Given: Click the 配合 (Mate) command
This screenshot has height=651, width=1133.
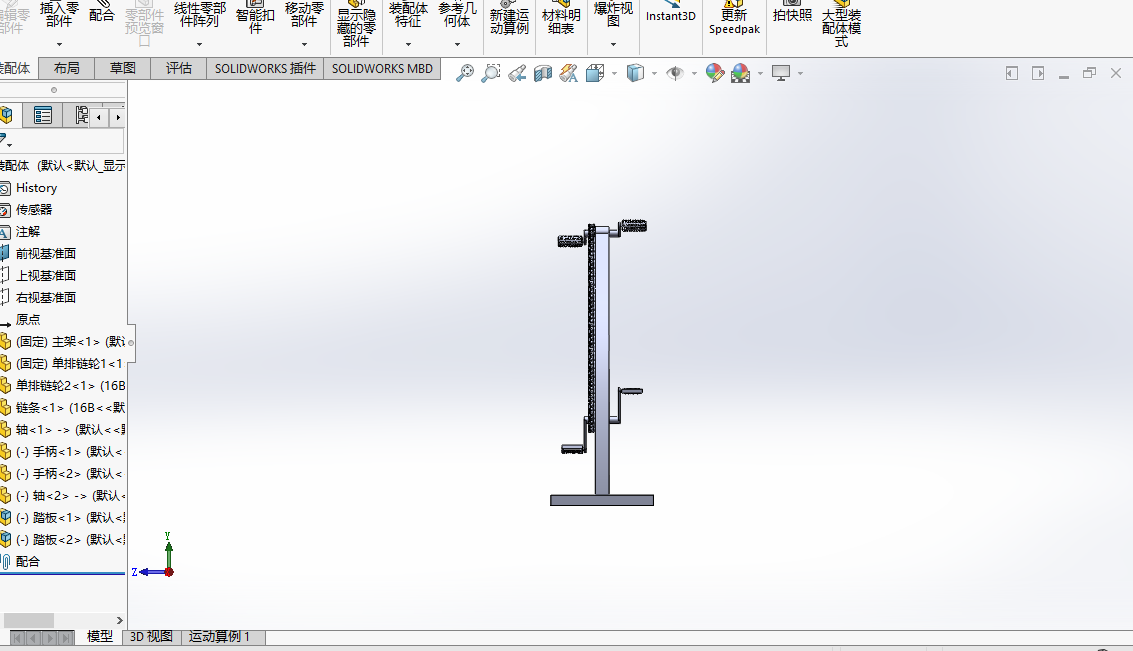Looking at the screenshot, I should pos(102,13).
